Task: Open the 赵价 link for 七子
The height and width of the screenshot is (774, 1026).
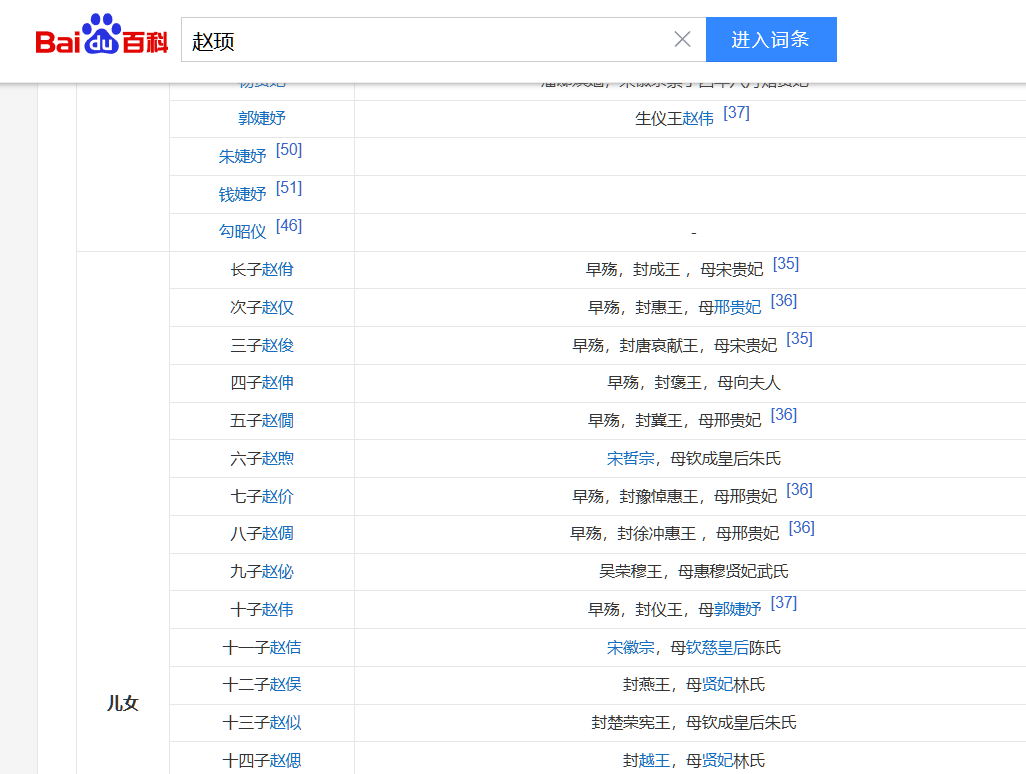Action: [x=277, y=496]
